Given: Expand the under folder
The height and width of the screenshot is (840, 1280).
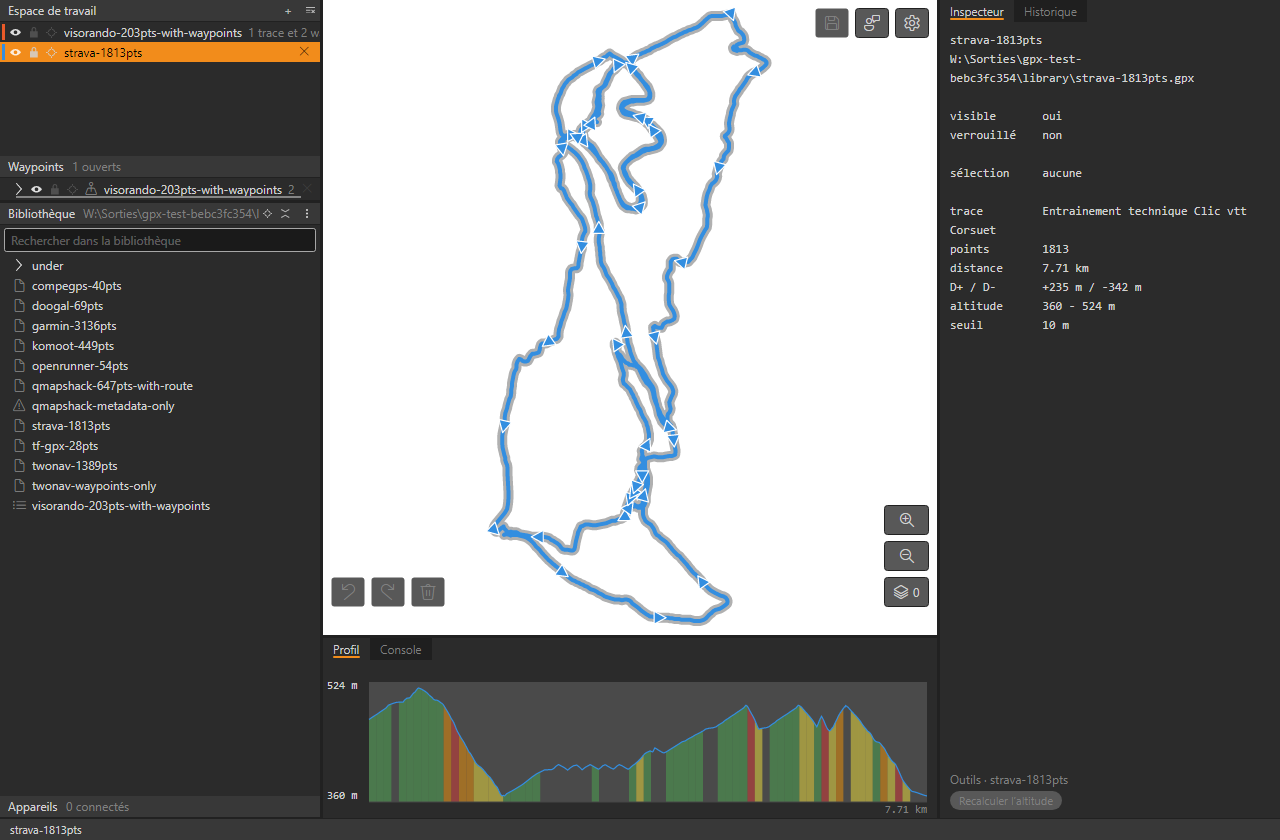Looking at the screenshot, I should pos(19,266).
